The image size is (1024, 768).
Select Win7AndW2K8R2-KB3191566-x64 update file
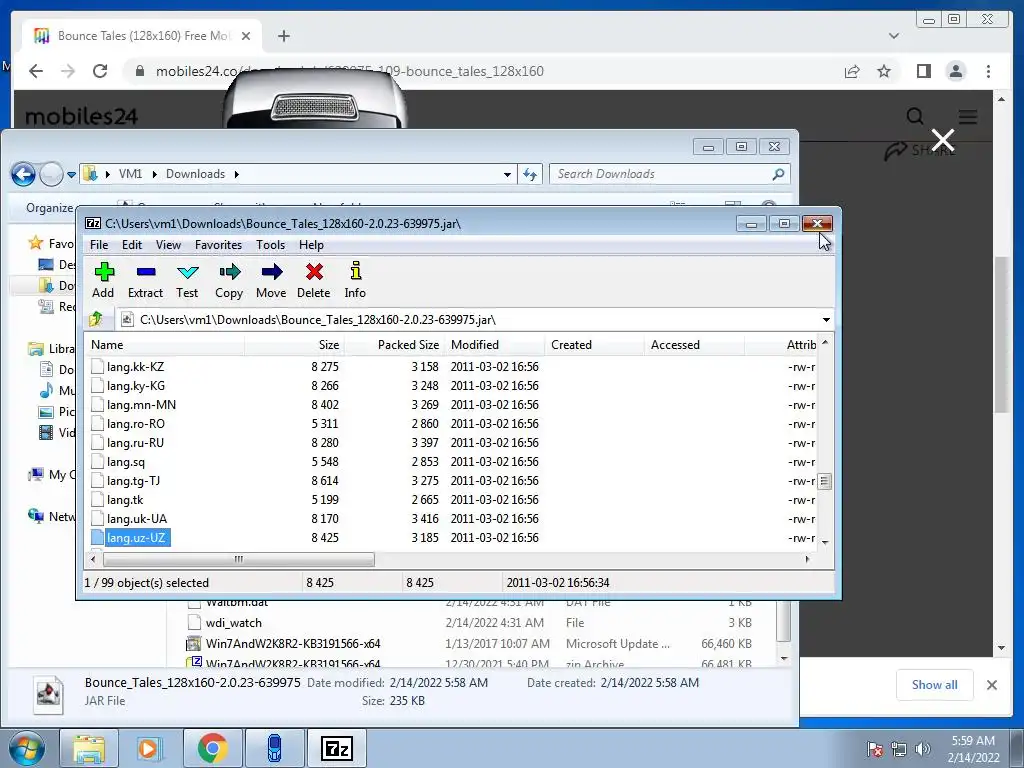point(293,644)
